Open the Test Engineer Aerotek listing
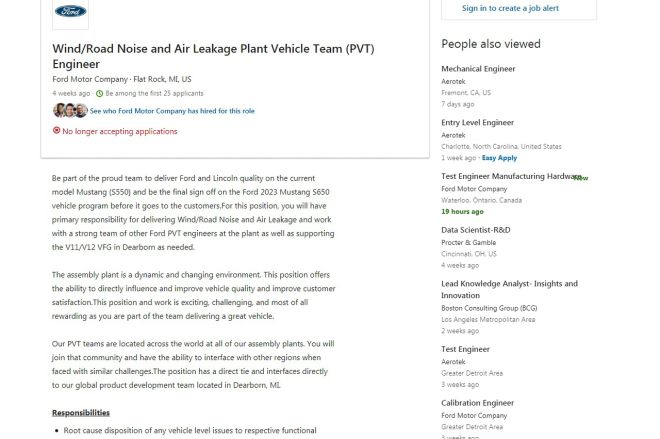660x439 pixels. coord(466,349)
